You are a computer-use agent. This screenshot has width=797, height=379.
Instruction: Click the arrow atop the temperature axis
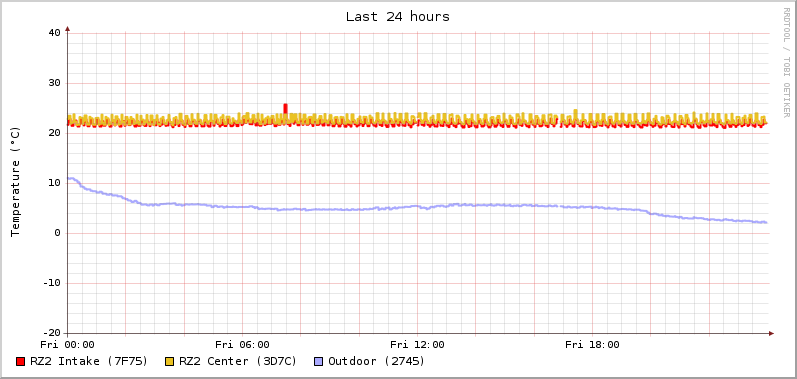[68, 29]
